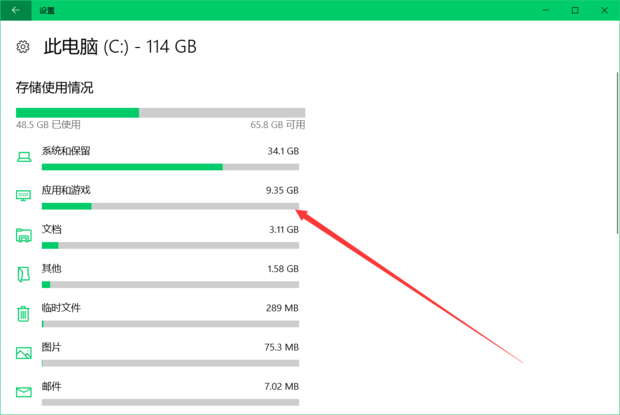Click the 临时文件 label
620x415 pixels.
[61, 308]
